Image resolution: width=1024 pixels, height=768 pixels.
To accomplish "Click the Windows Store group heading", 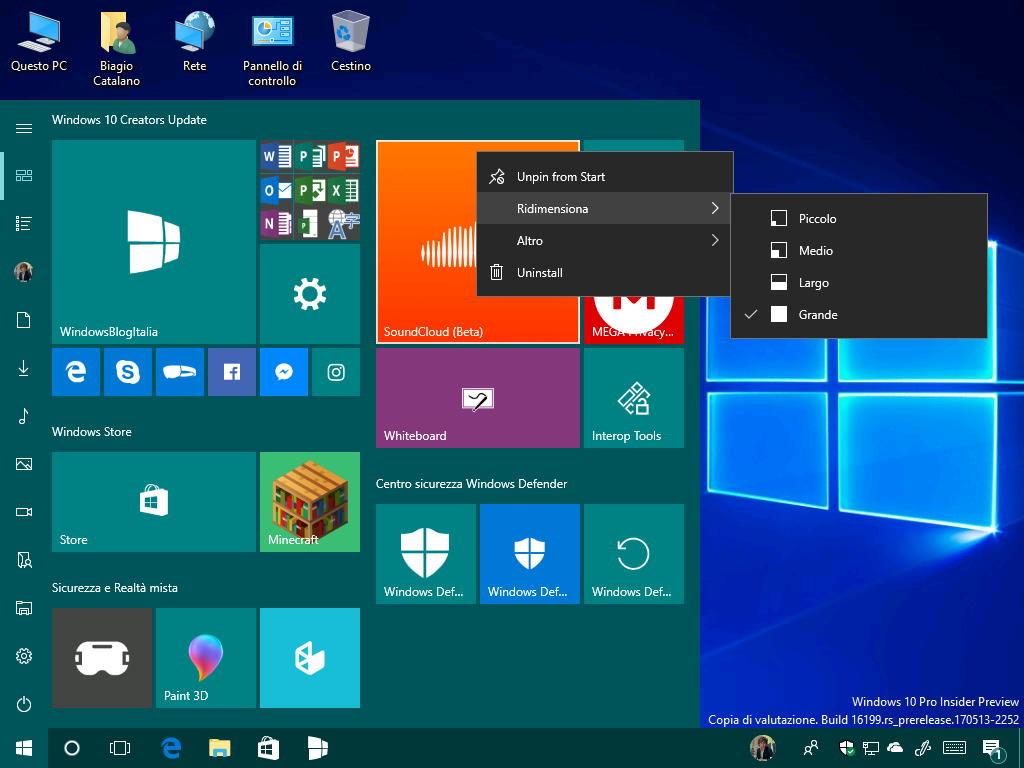I will [x=91, y=432].
